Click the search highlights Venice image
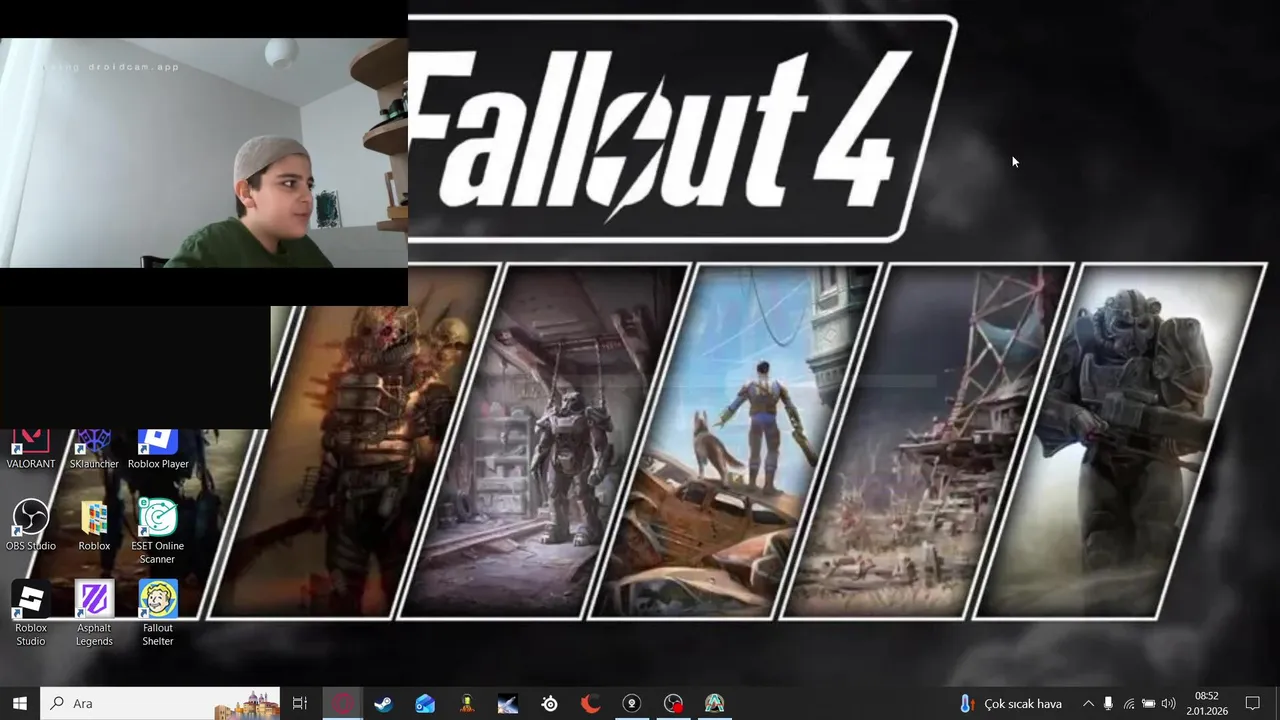Image resolution: width=1280 pixels, height=720 pixels. coord(247,704)
